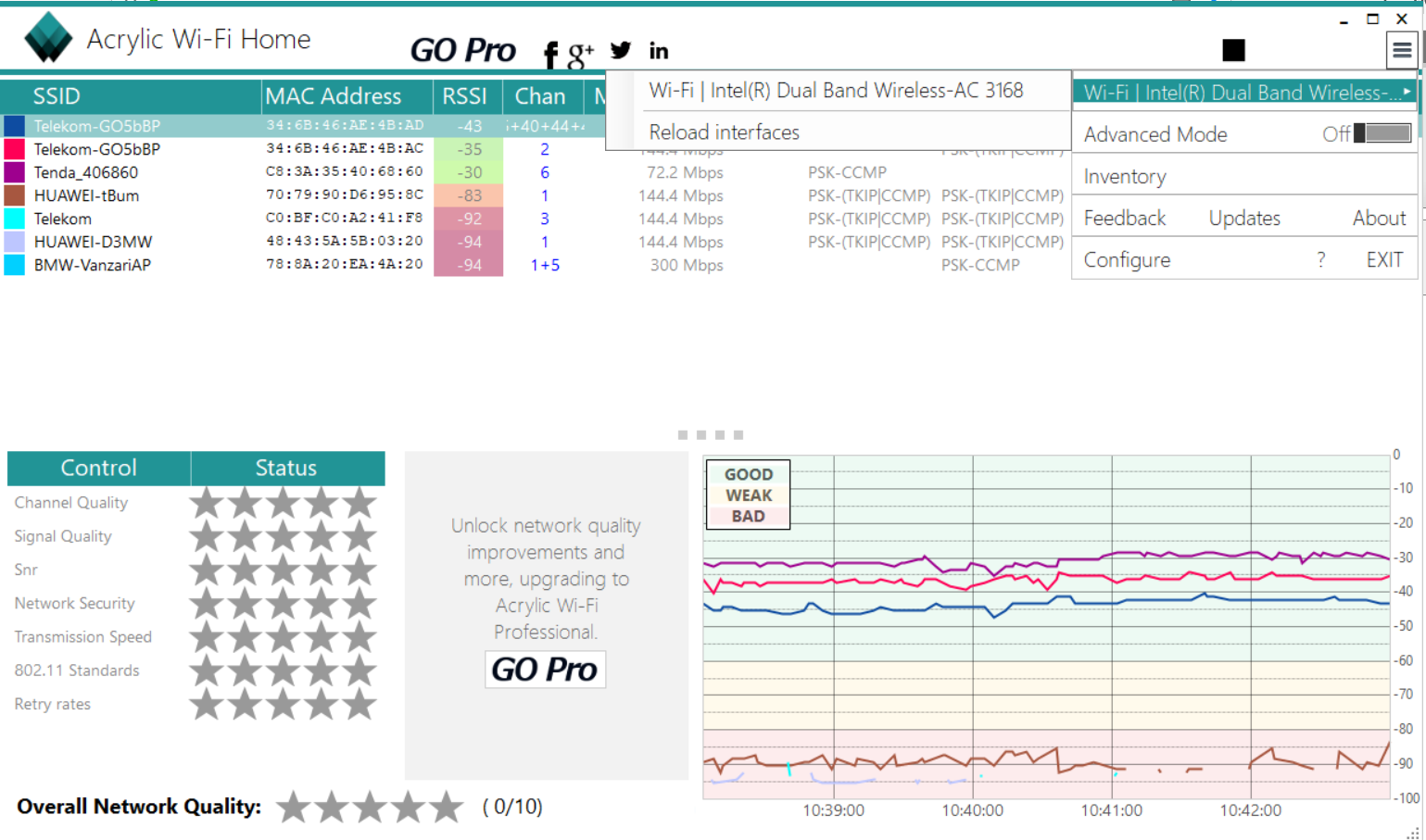Click the Facebook icon
1426x840 pixels.
click(550, 55)
